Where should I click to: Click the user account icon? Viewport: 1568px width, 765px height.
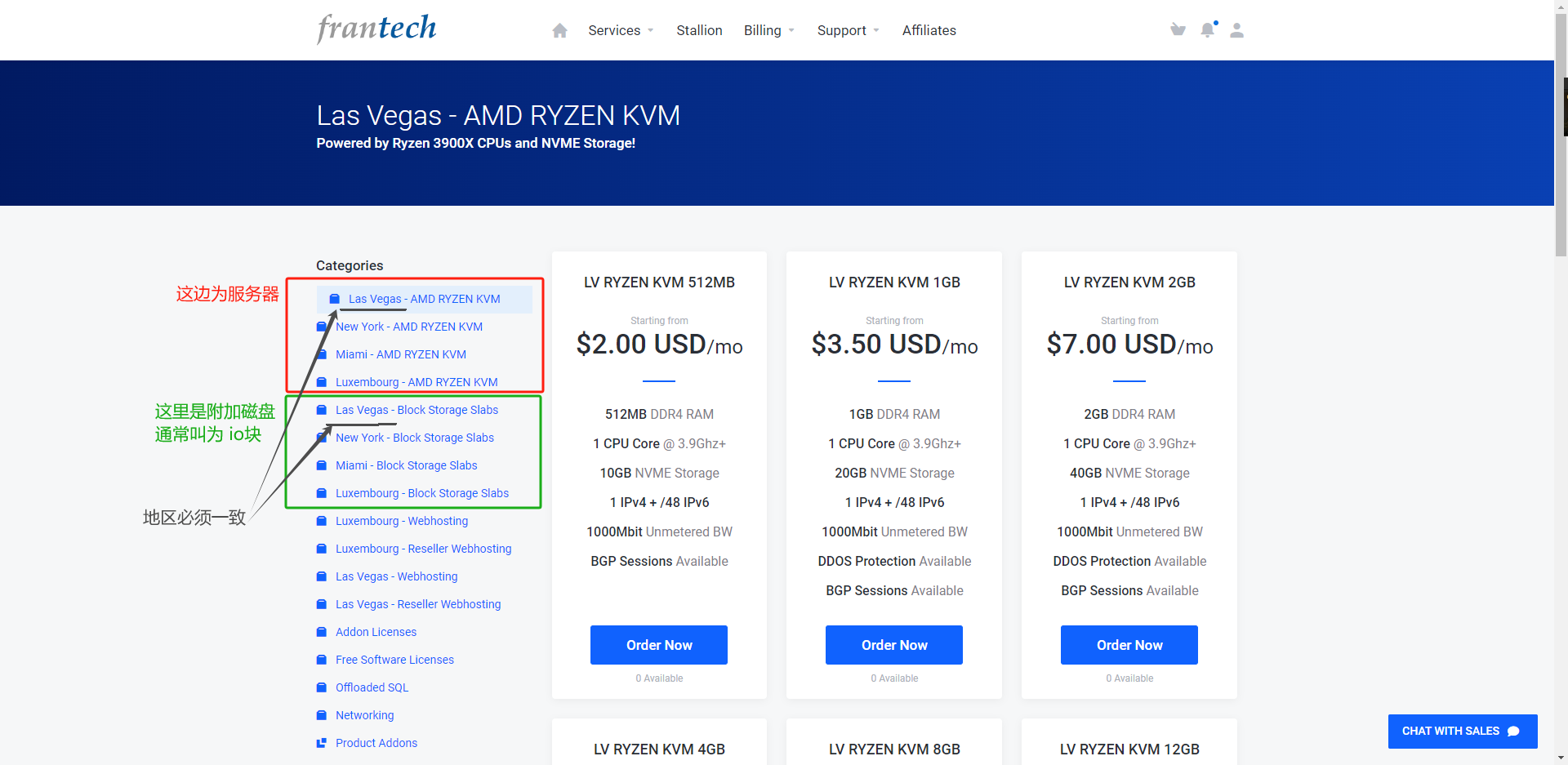click(x=1236, y=30)
